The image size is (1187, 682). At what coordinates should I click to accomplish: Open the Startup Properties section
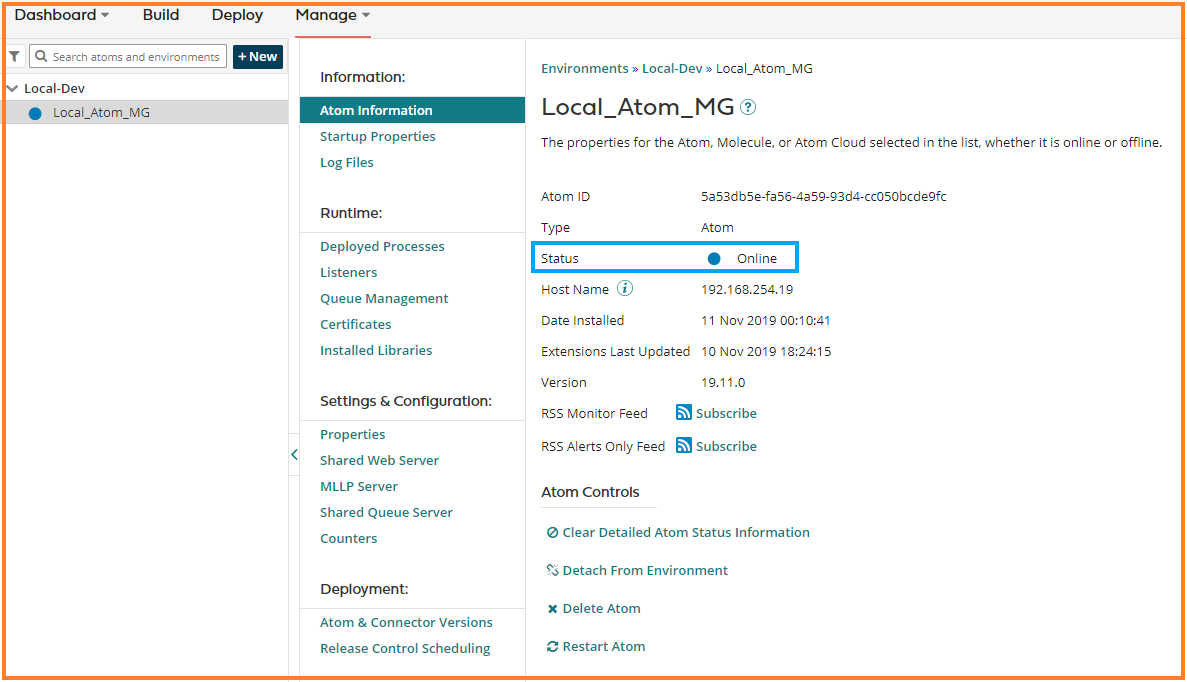pos(377,137)
